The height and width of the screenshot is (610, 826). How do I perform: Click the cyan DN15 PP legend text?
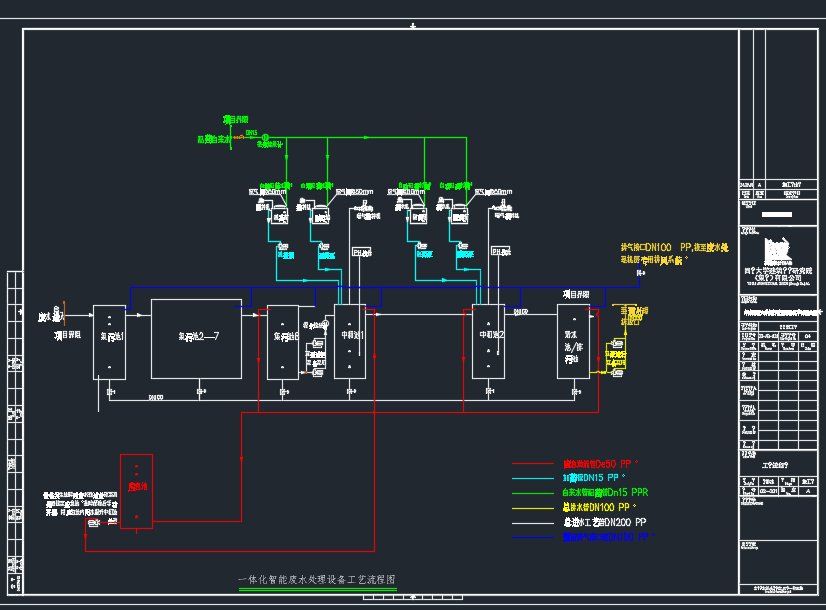594,478
